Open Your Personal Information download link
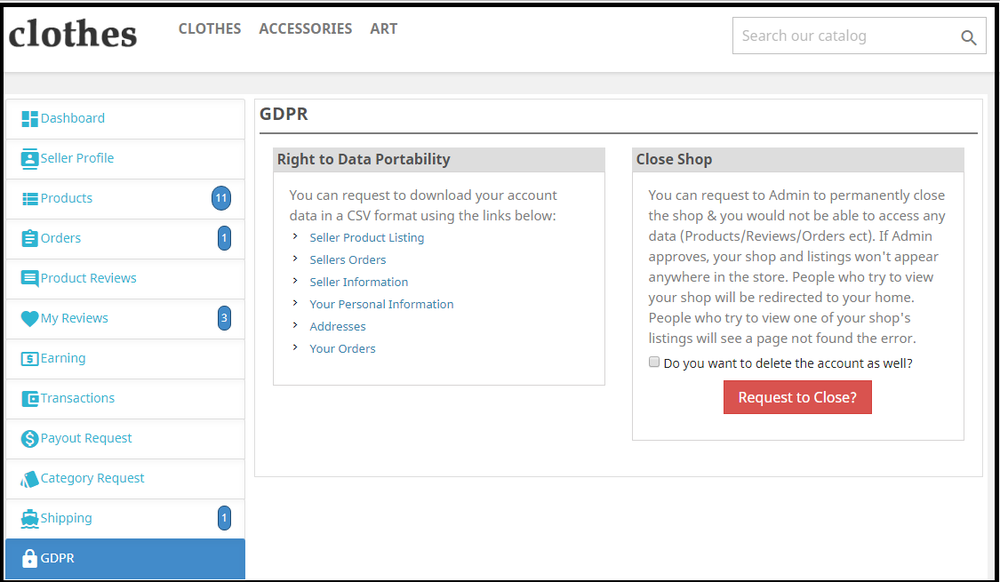The image size is (1000, 582). (381, 303)
